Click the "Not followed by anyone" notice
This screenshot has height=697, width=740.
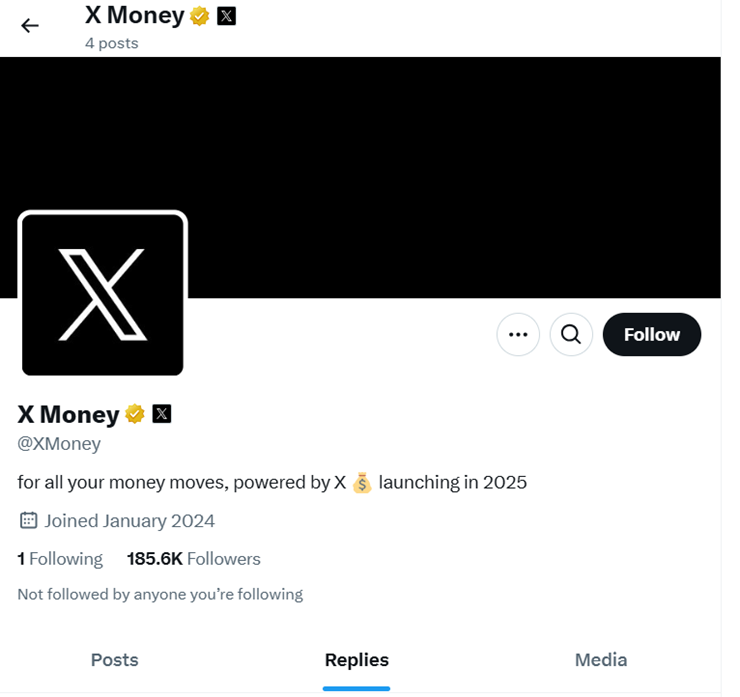point(160,594)
